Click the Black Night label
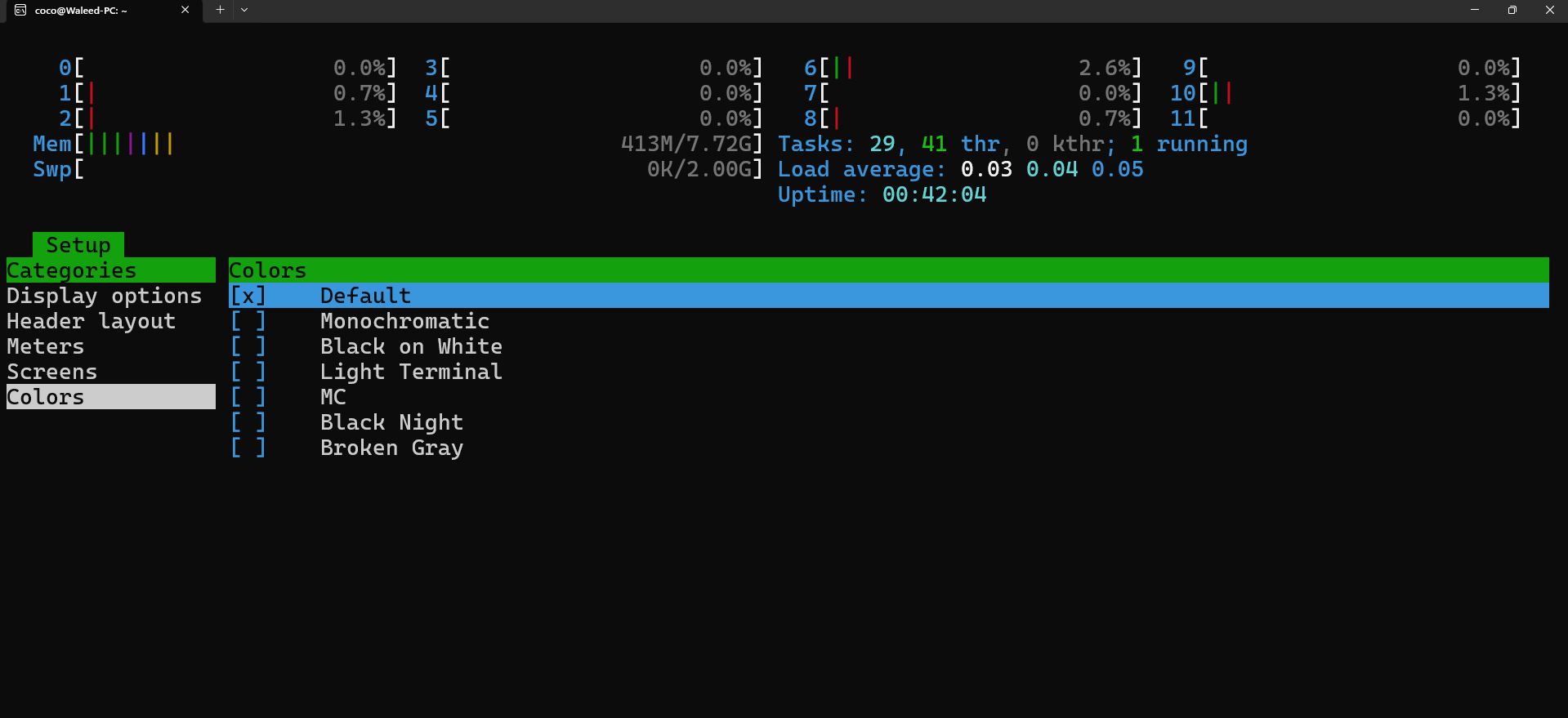The image size is (1568, 718). (392, 422)
